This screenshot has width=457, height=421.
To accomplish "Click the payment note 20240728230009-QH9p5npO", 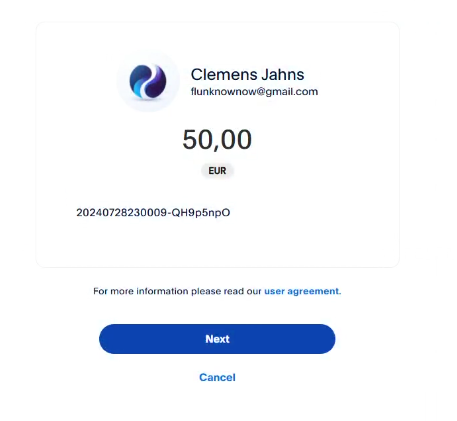I will (x=153, y=212).
